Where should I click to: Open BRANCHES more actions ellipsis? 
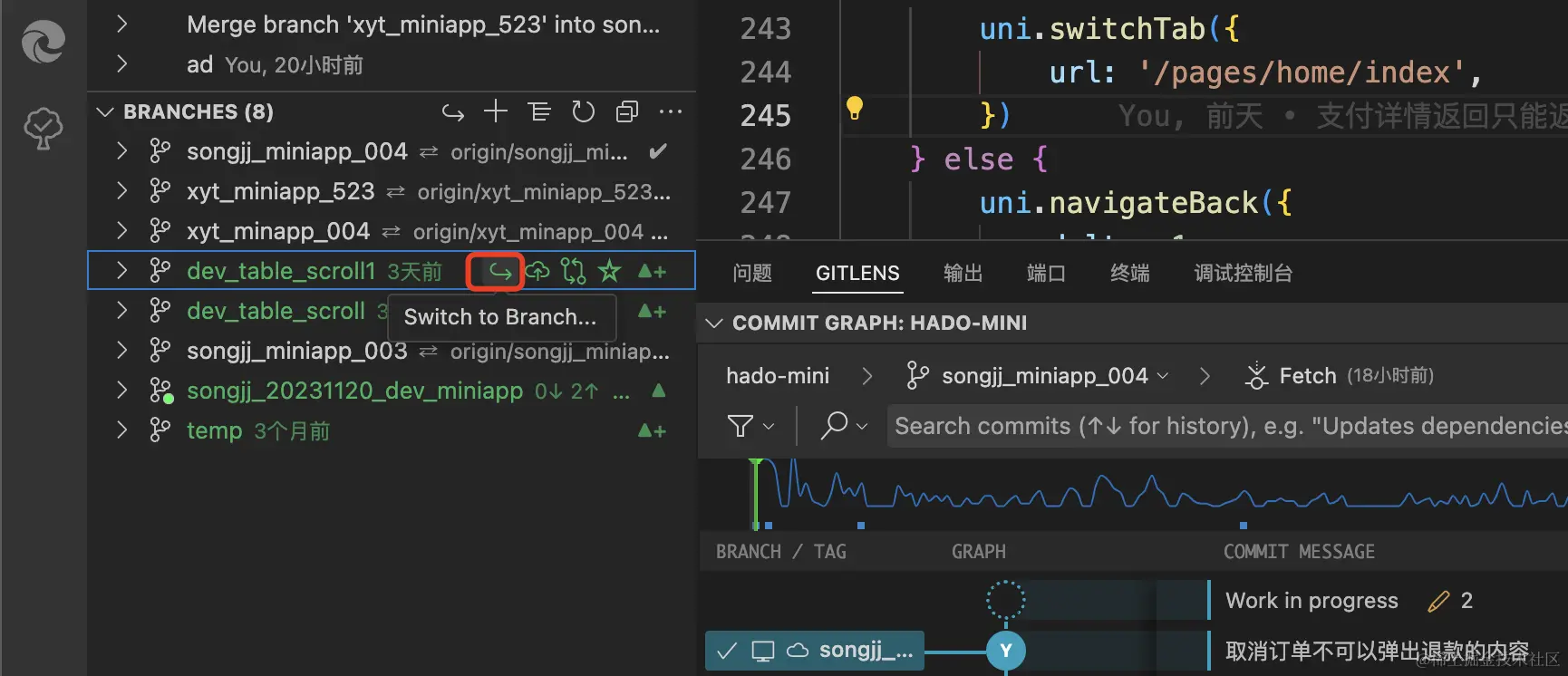(x=671, y=111)
